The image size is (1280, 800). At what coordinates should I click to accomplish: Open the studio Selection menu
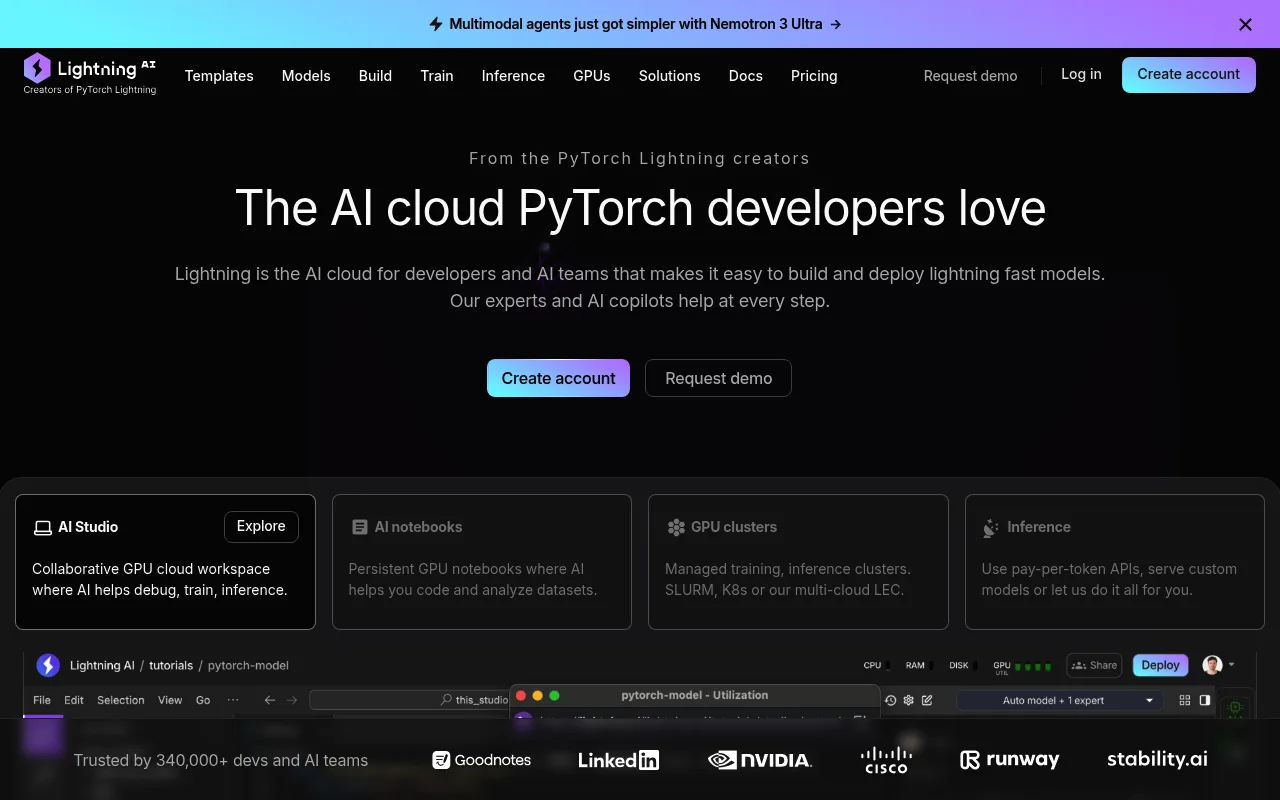tap(121, 700)
